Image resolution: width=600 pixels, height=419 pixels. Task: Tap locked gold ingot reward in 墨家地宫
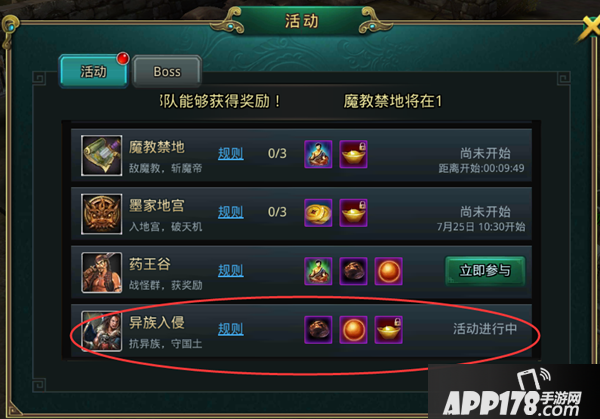pyautogui.click(x=353, y=213)
